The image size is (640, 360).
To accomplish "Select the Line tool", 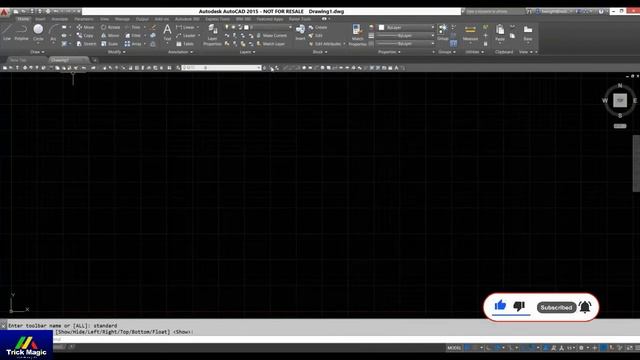I will click(x=7, y=32).
